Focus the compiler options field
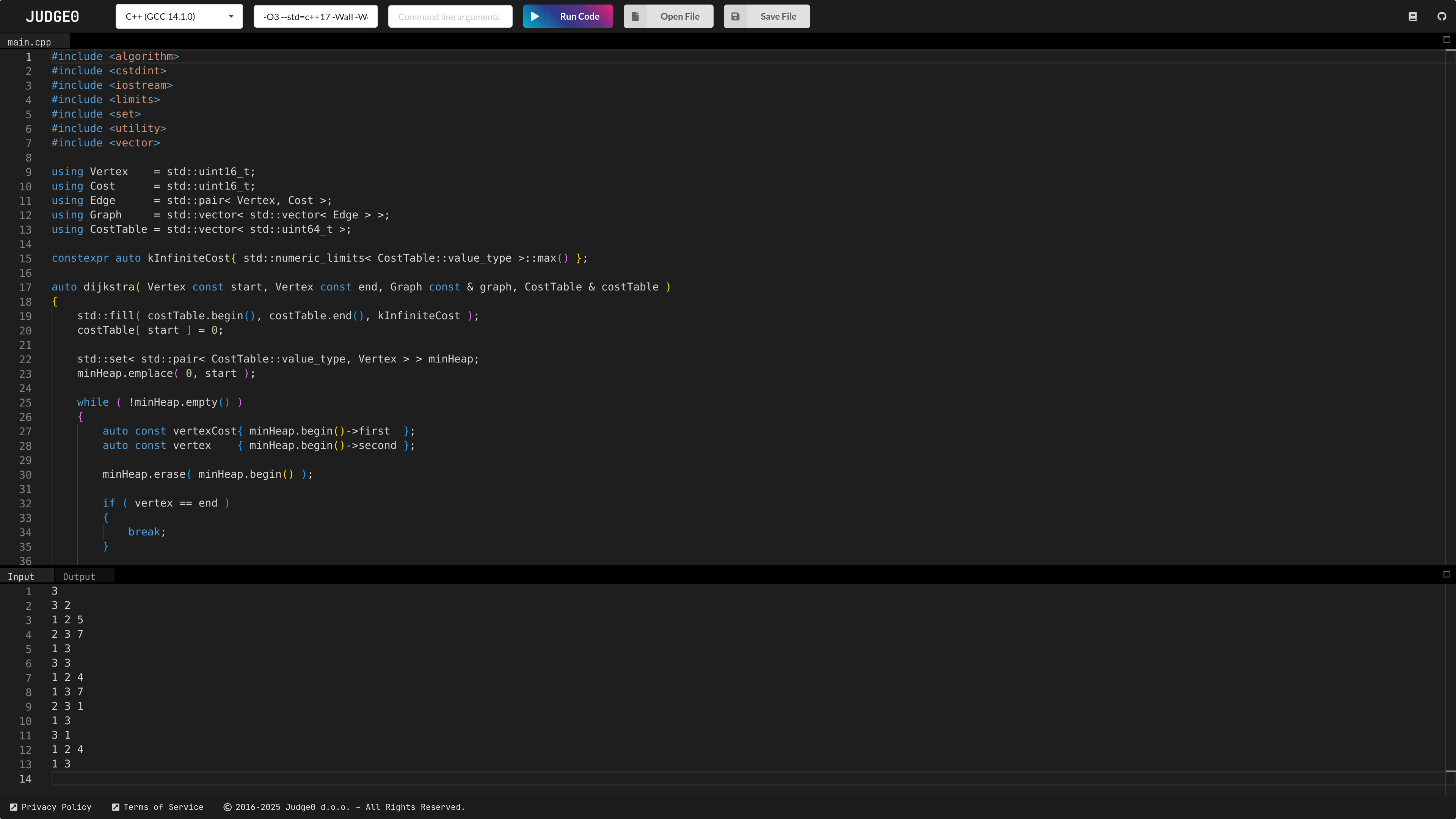 click(315, 16)
